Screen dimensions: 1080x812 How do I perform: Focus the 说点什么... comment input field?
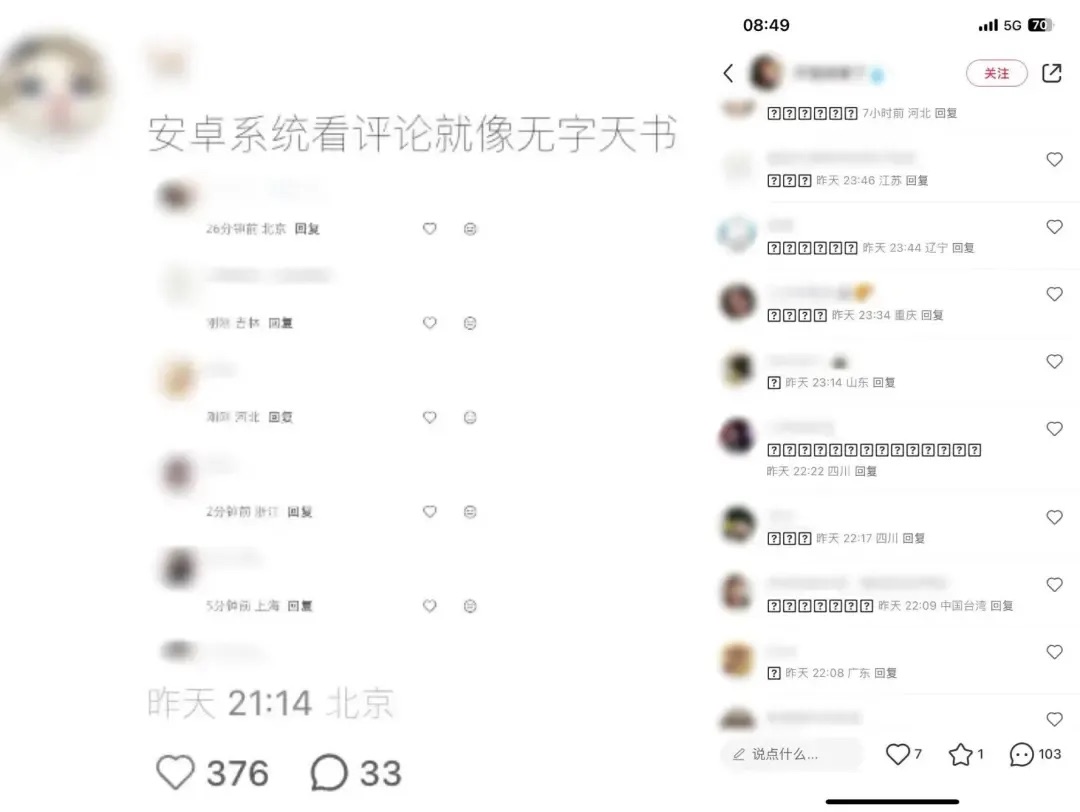point(791,754)
